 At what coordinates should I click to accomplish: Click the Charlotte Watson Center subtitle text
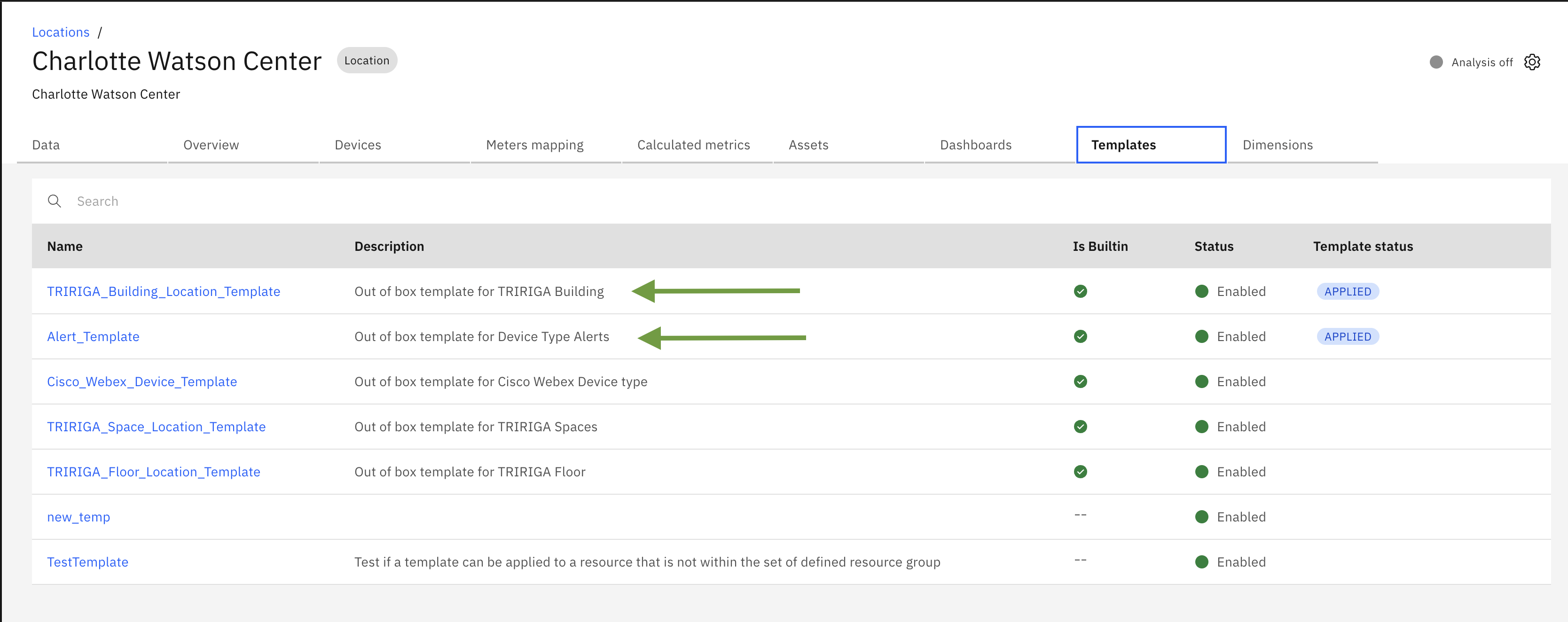point(106,94)
